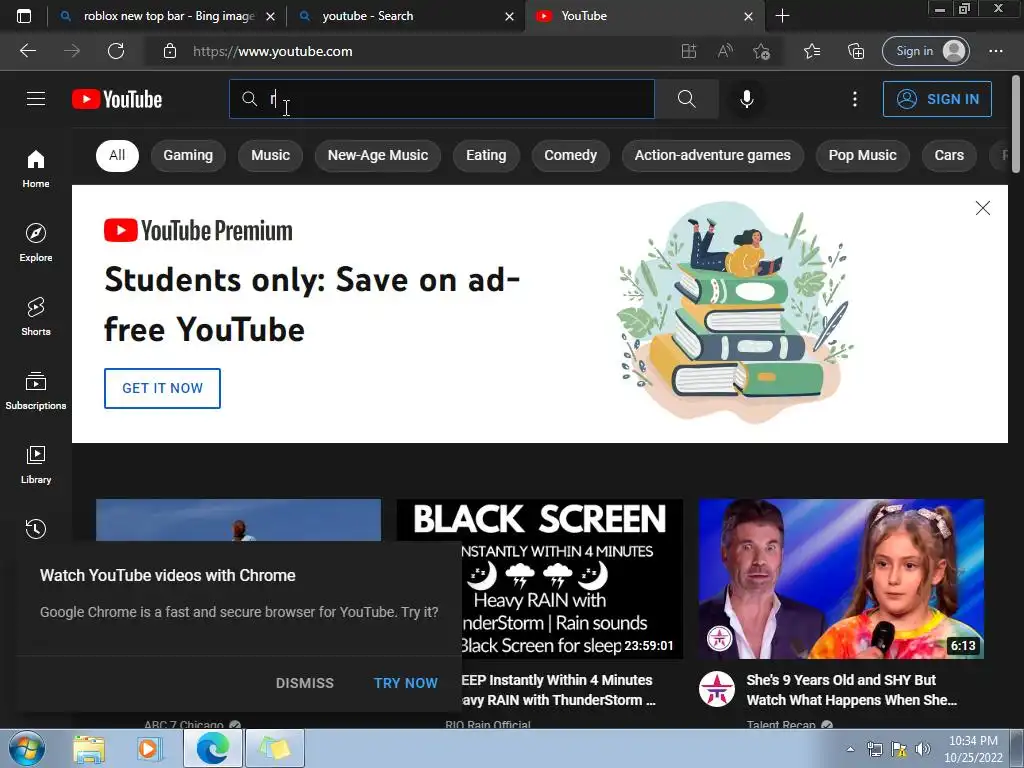1024x768 pixels.
Task: Close the YouTube tab
Action: (x=748, y=16)
